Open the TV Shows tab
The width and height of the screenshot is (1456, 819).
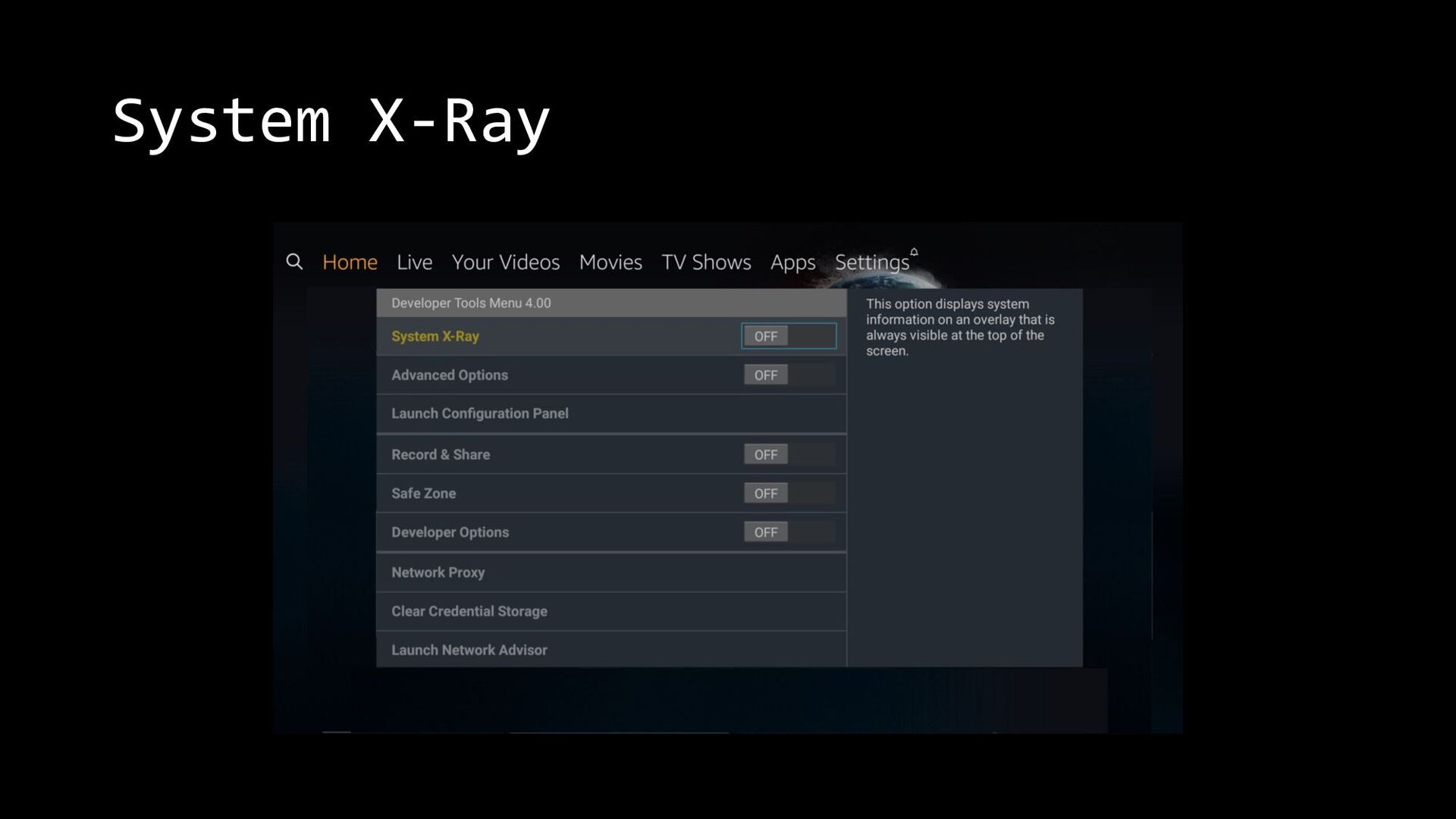tap(706, 262)
